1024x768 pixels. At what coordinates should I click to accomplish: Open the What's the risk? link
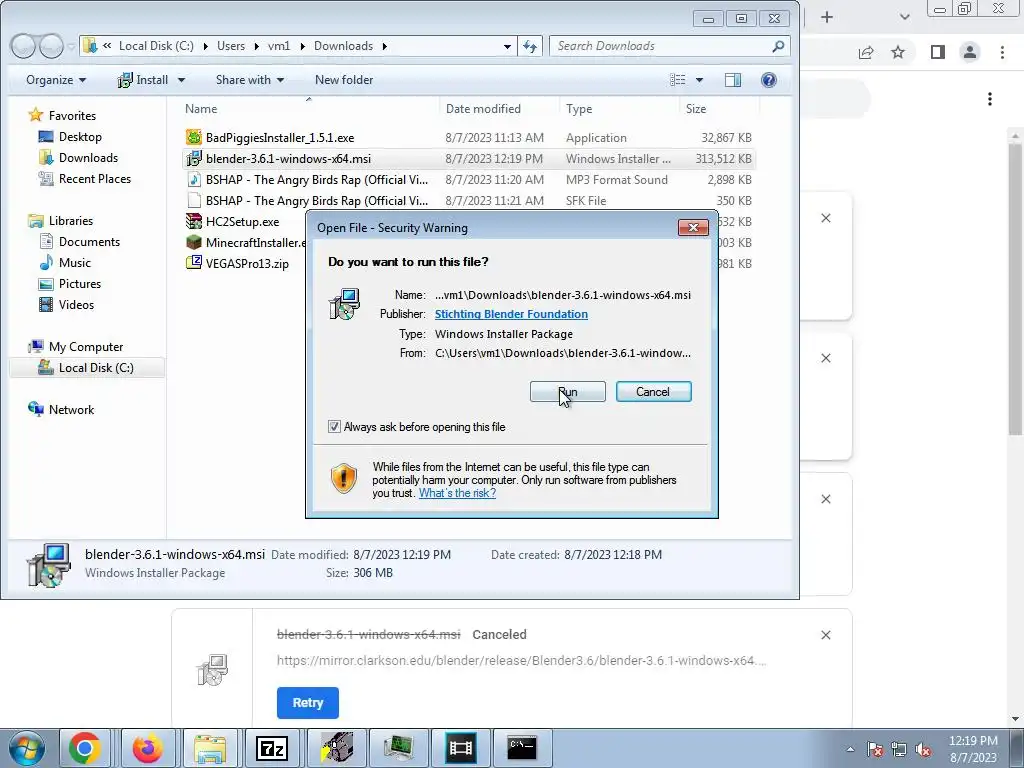457,493
